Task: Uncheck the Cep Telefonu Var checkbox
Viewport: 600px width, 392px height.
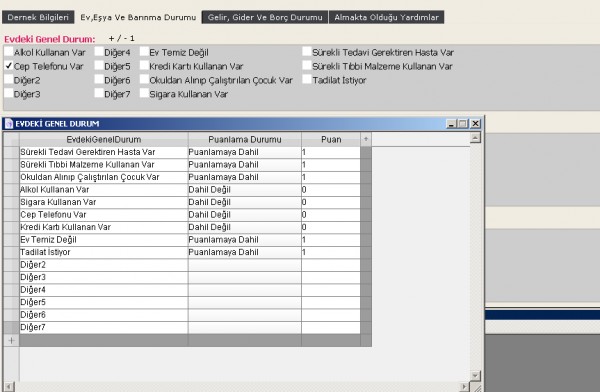Action: pos(8,65)
